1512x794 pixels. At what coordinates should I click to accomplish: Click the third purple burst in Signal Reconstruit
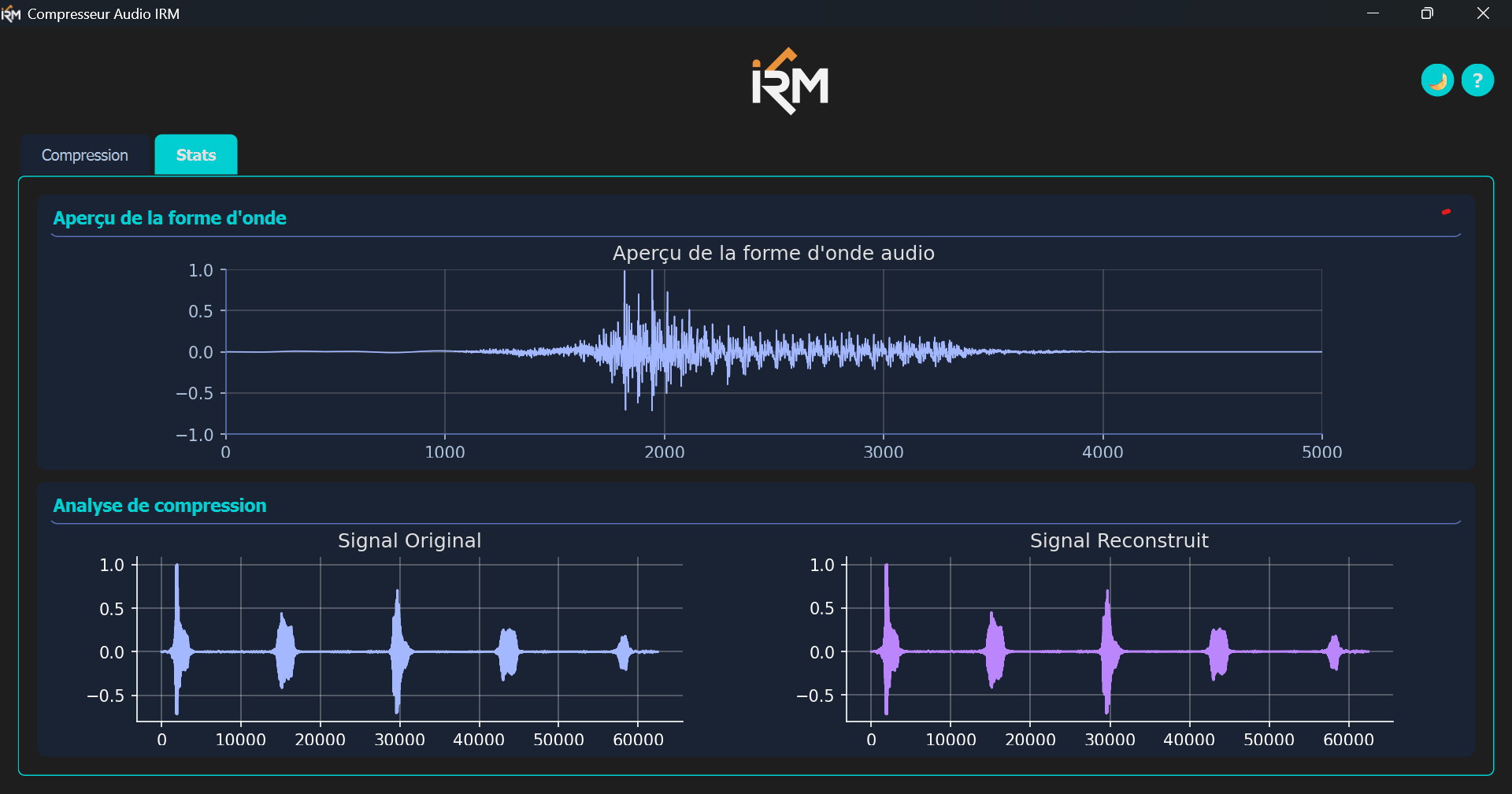tap(1109, 650)
